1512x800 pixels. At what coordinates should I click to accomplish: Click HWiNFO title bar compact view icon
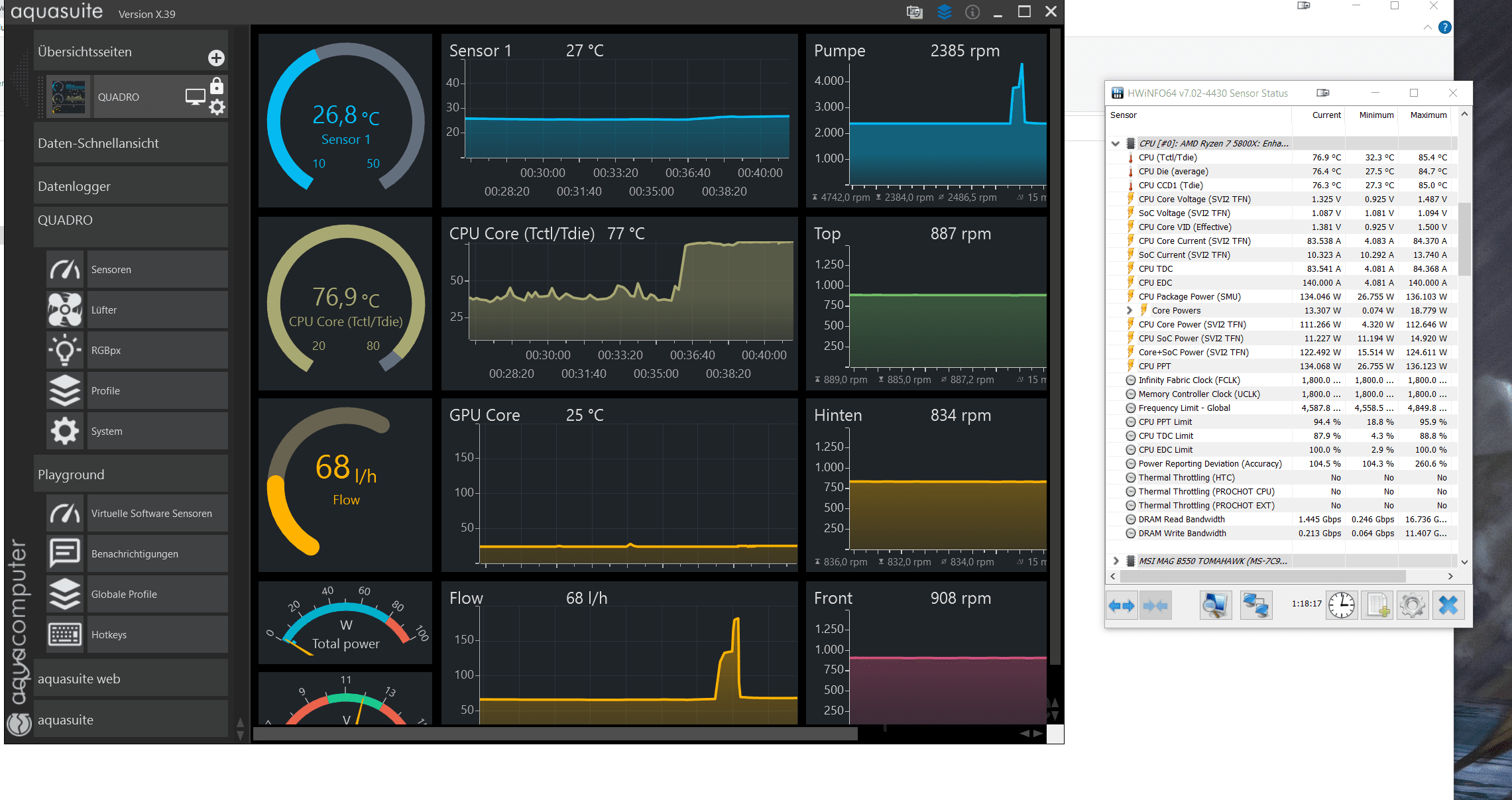pyautogui.click(x=1323, y=93)
